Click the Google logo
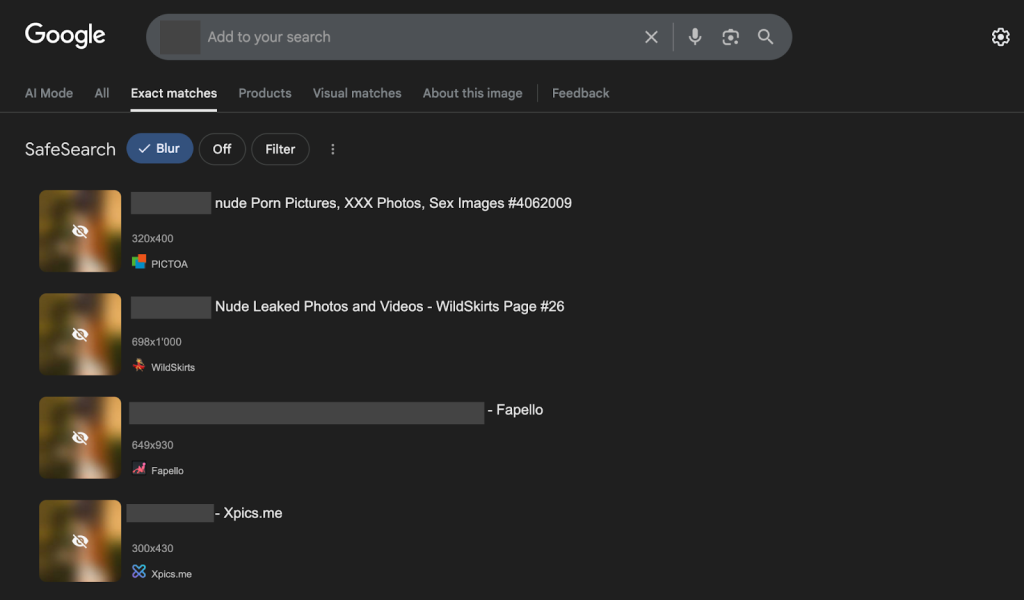The width and height of the screenshot is (1024, 600). [65, 36]
